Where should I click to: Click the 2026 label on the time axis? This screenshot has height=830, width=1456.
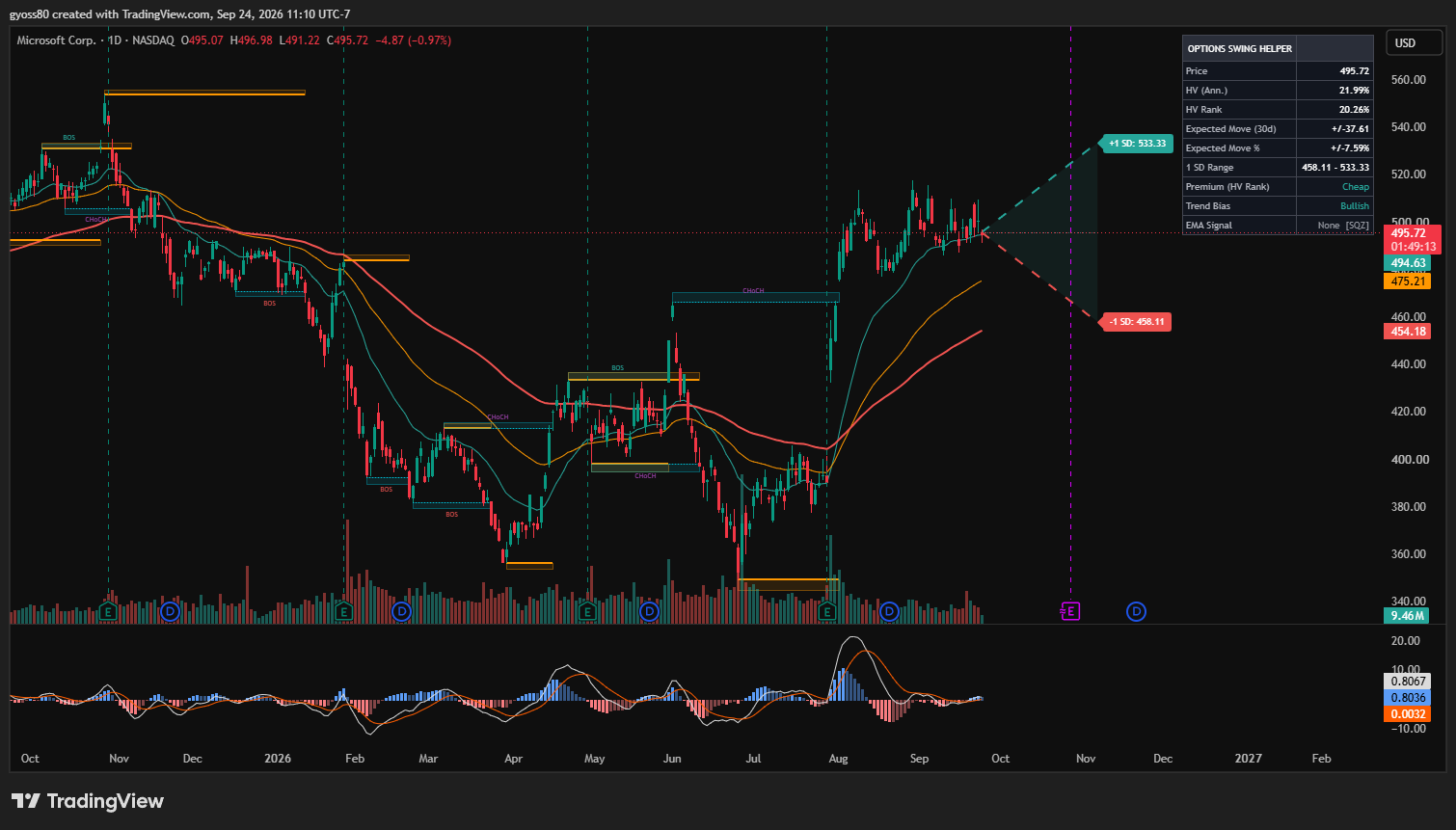[278, 759]
